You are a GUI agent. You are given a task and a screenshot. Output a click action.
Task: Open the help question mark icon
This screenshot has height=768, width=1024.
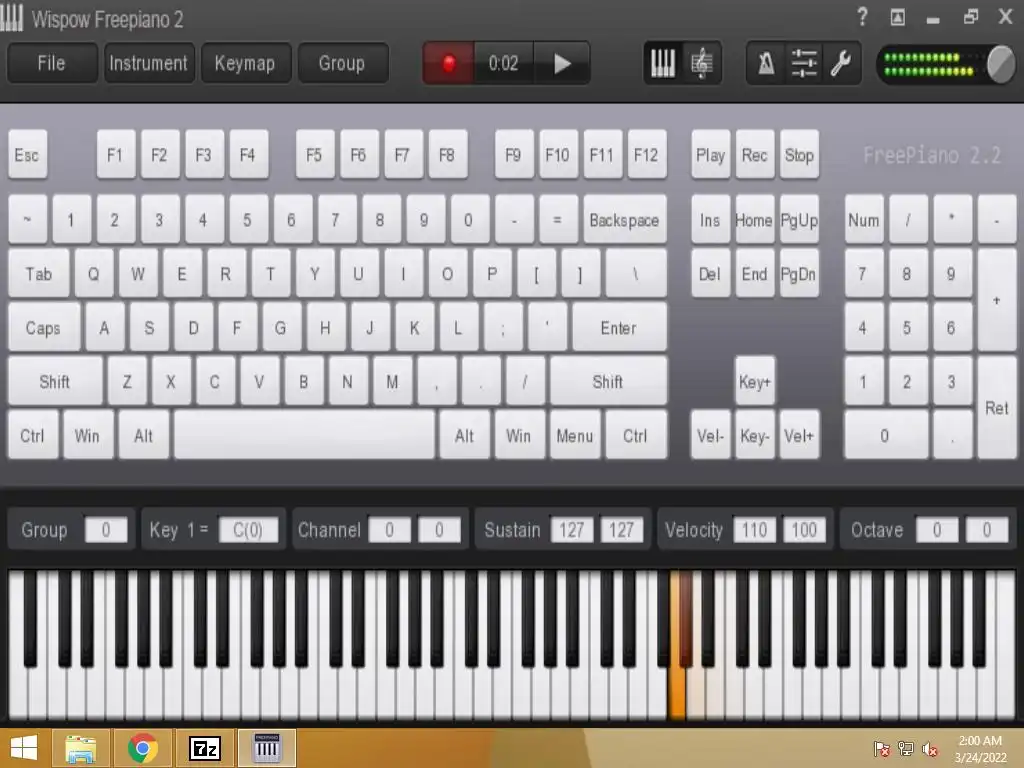pyautogui.click(x=862, y=16)
